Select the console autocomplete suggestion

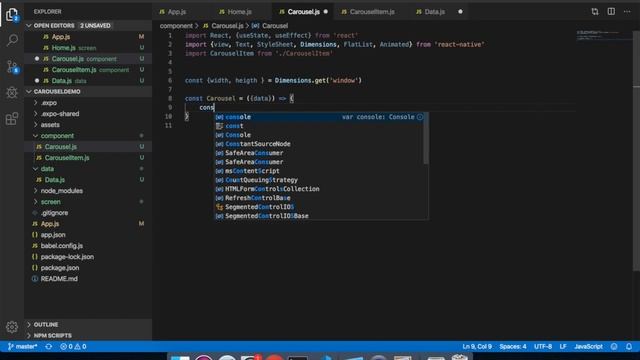tap(319, 117)
